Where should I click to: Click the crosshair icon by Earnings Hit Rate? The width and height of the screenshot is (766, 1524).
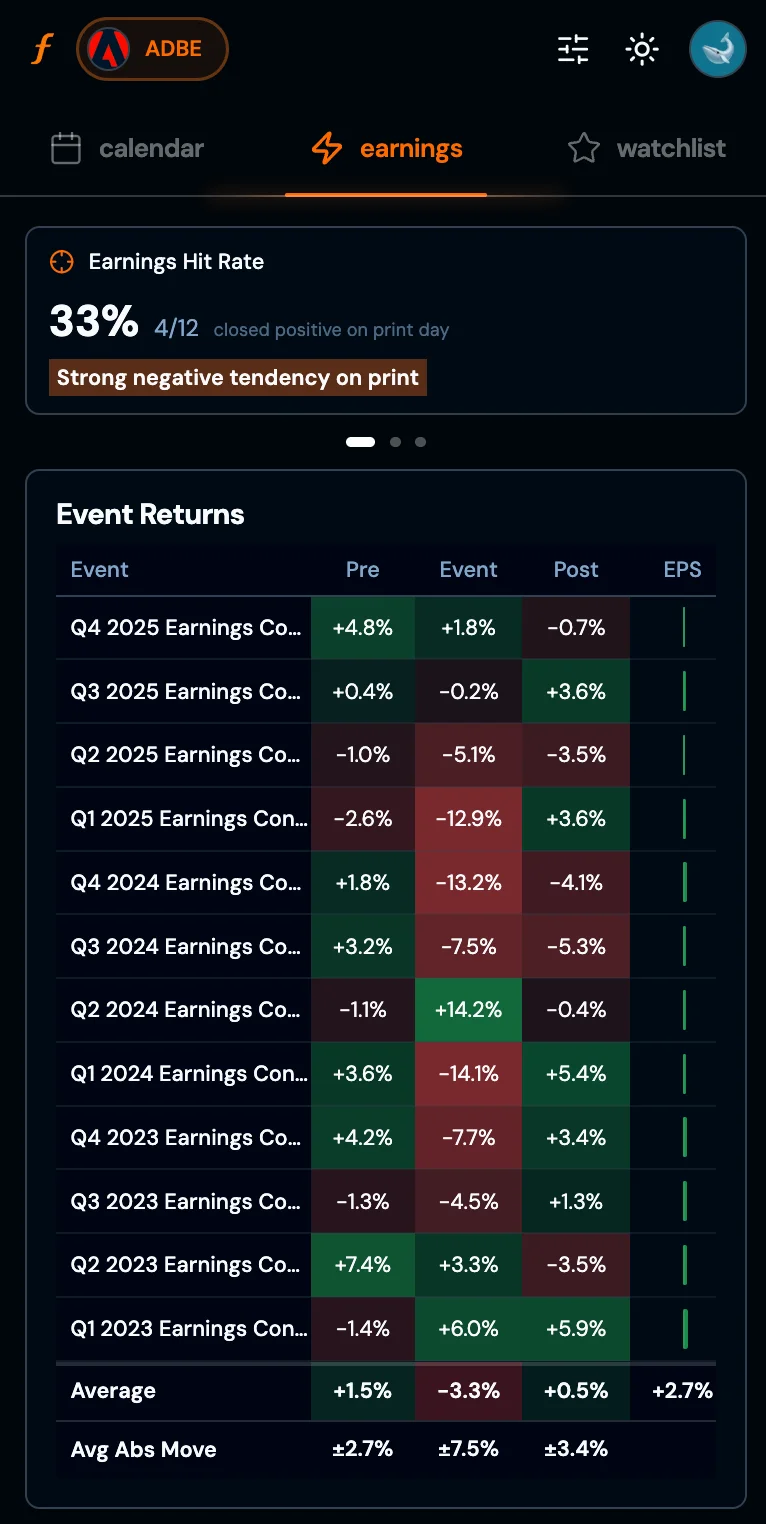pyautogui.click(x=62, y=261)
